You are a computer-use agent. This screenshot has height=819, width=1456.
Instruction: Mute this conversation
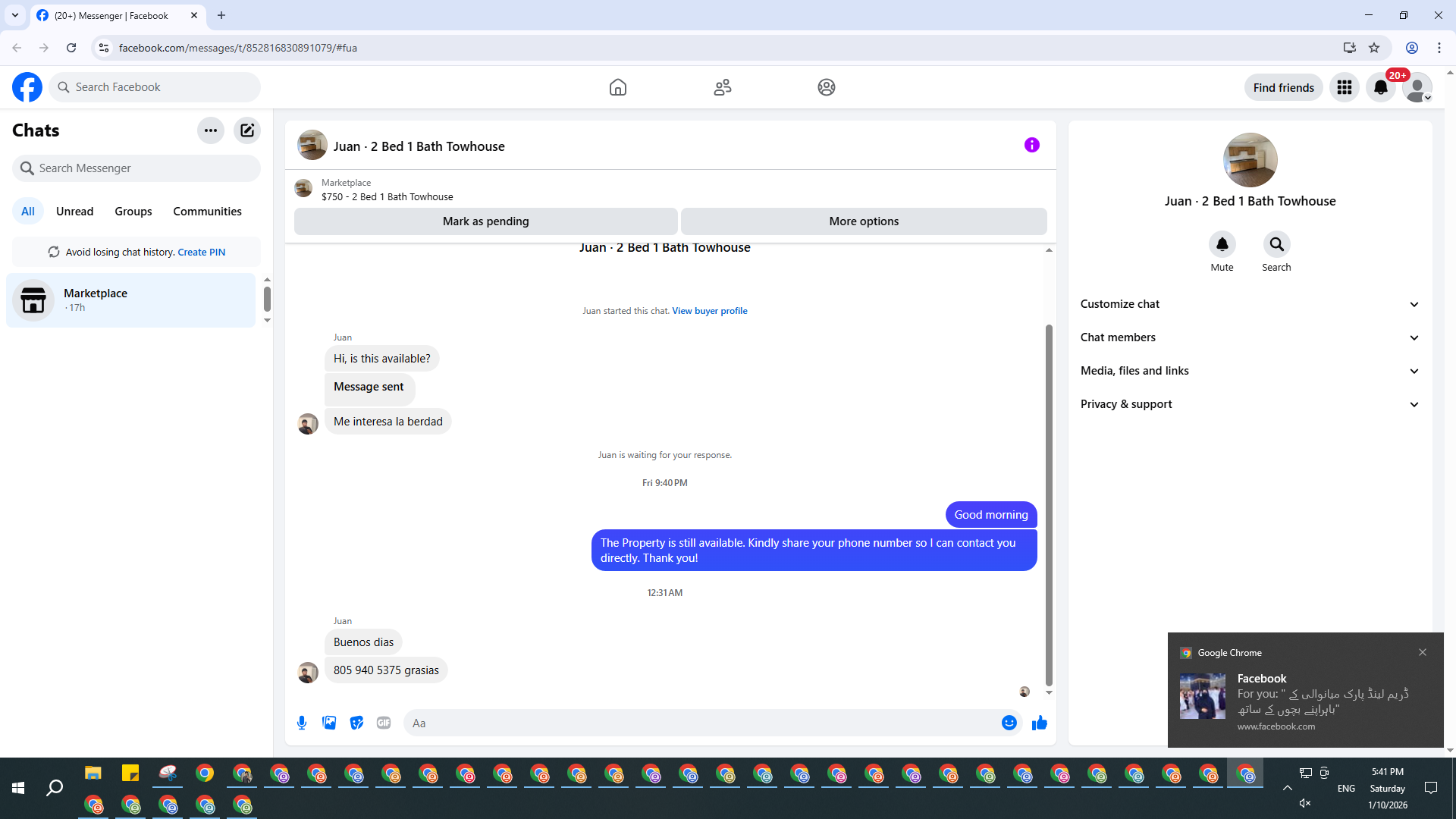(x=1222, y=245)
